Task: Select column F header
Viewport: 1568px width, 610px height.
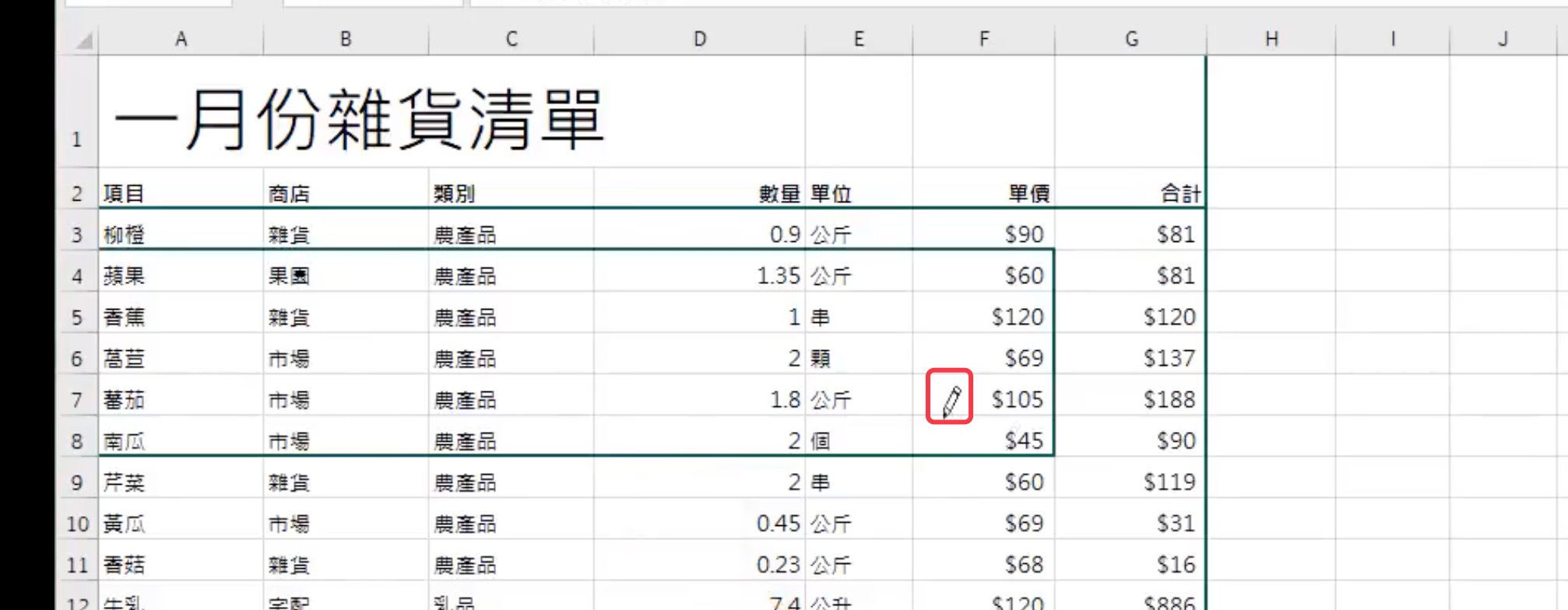Action: (x=984, y=39)
